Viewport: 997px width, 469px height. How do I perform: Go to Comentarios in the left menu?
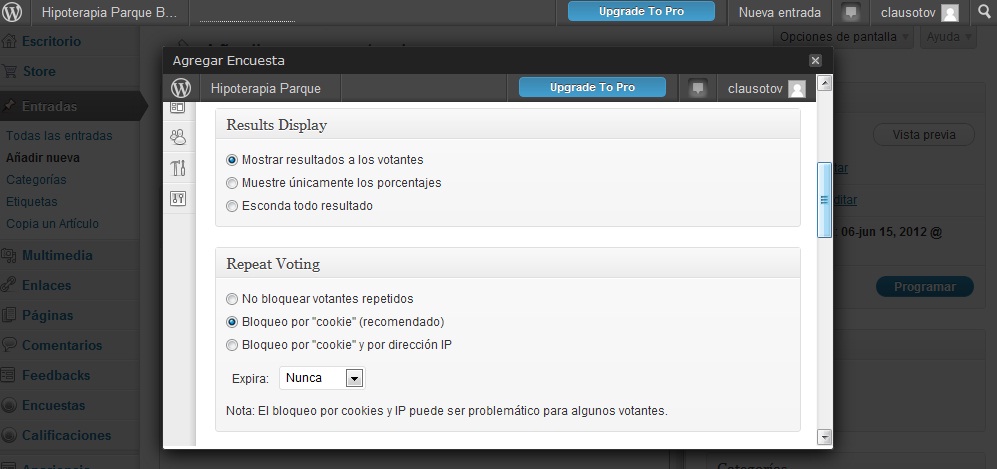[x=62, y=345]
